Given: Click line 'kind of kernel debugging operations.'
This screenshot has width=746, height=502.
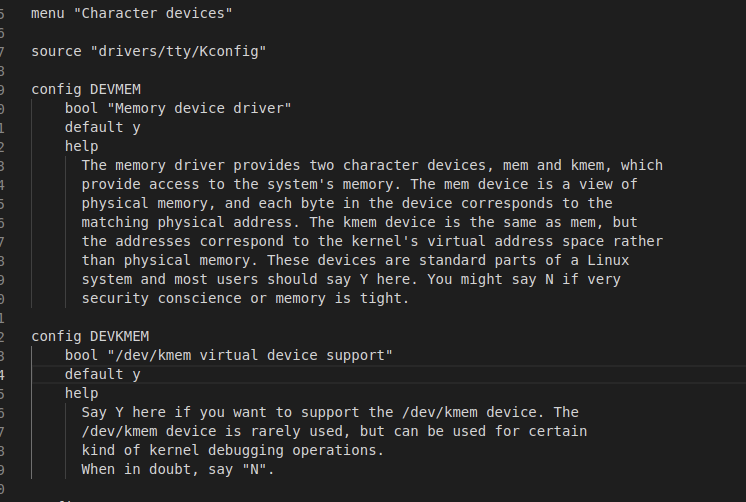Looking at the screenshot, I should [233, 451].
